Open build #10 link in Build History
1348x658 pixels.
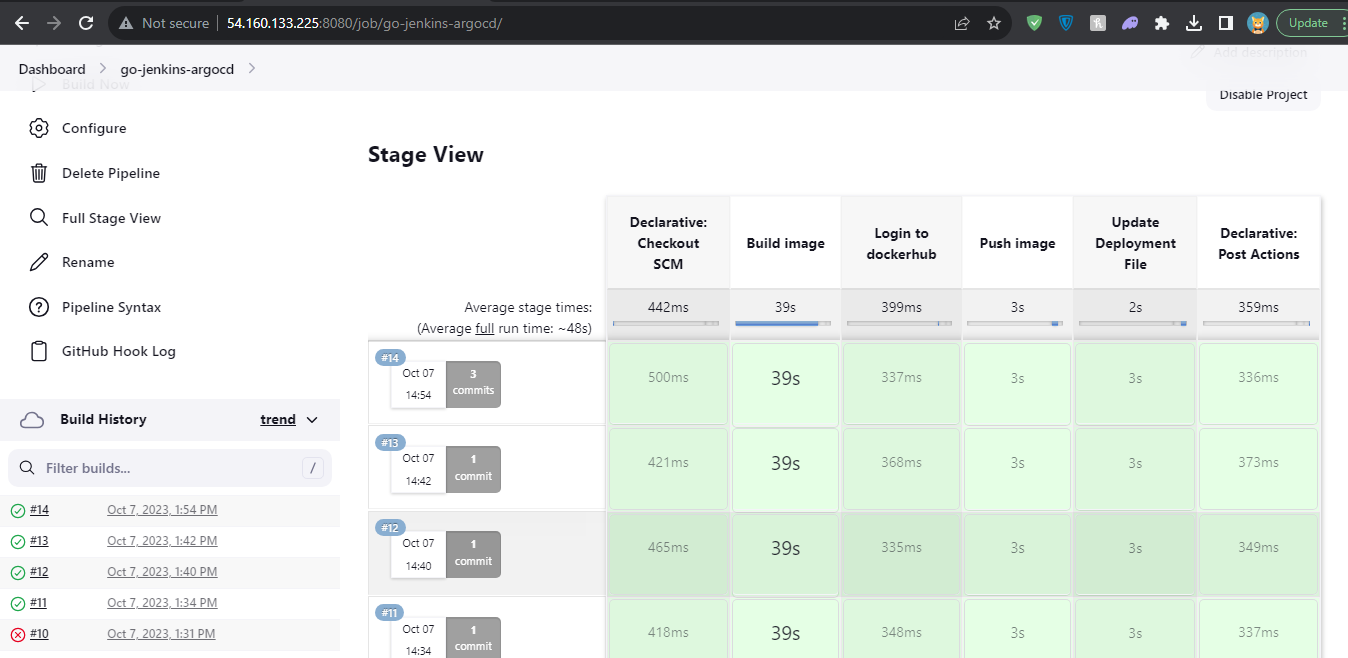tap(39, 634)
